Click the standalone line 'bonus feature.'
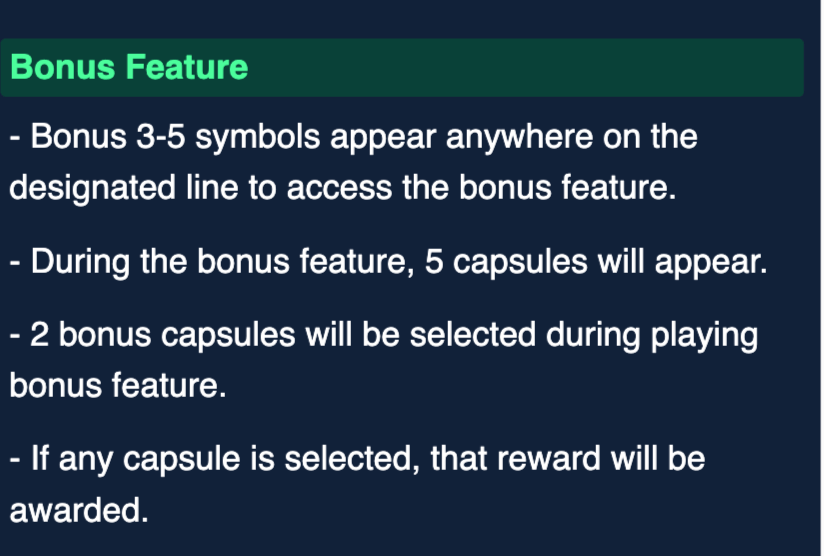 [x=118, y=386]
